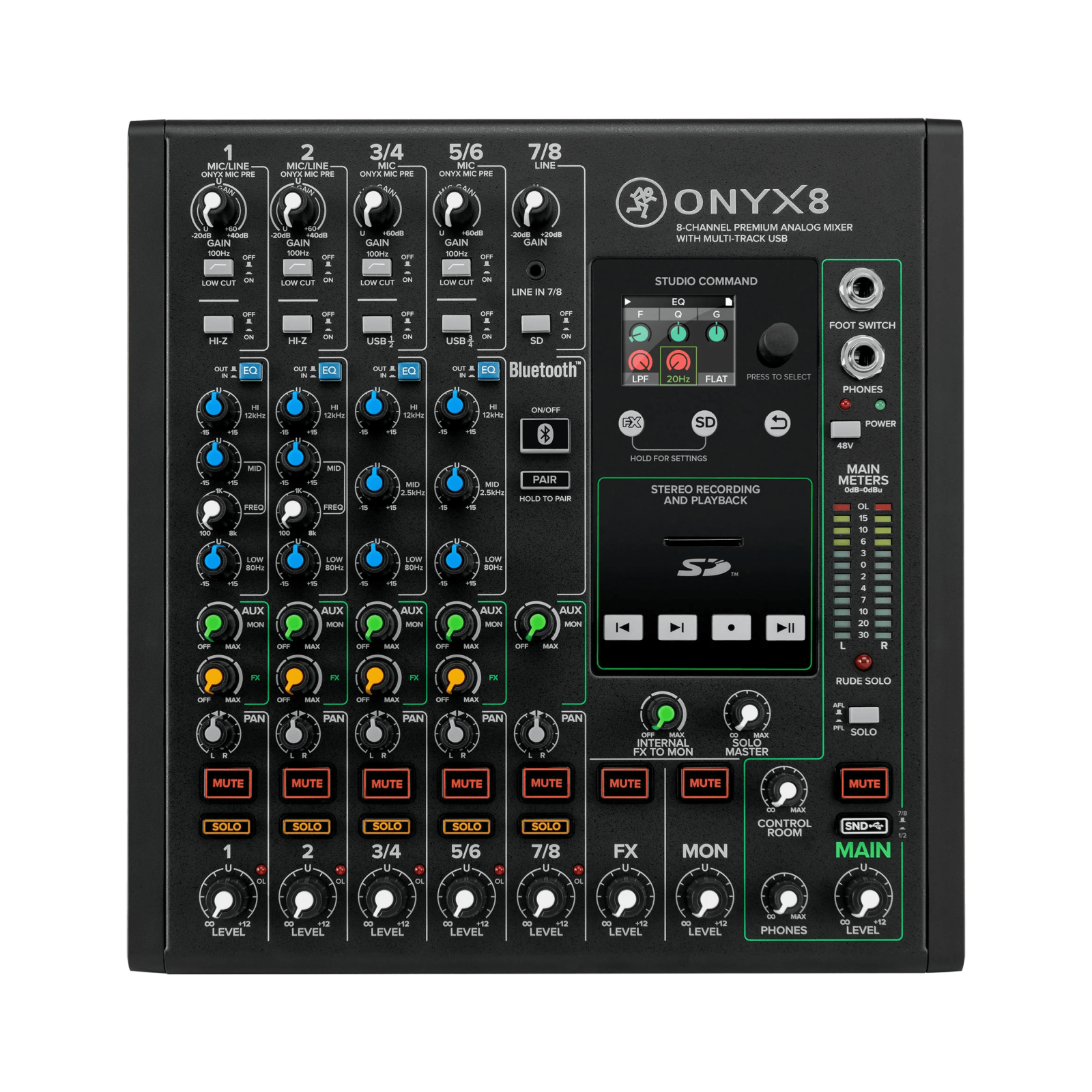Tap the LPF red knob on display

(640, 361)
